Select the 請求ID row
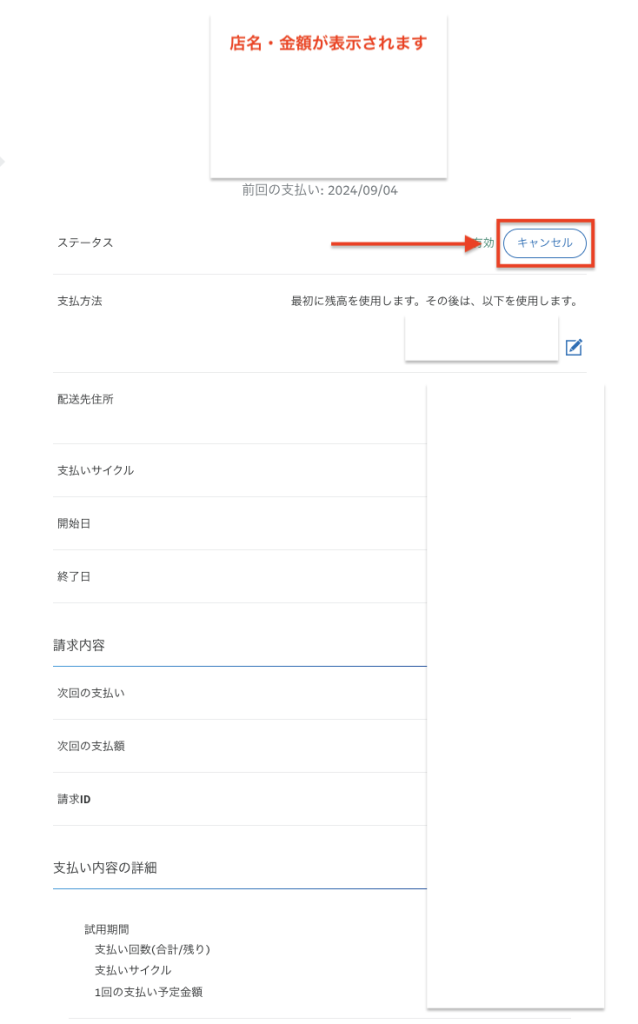Screen dimensions: 638x1024 tap(75, 799)
